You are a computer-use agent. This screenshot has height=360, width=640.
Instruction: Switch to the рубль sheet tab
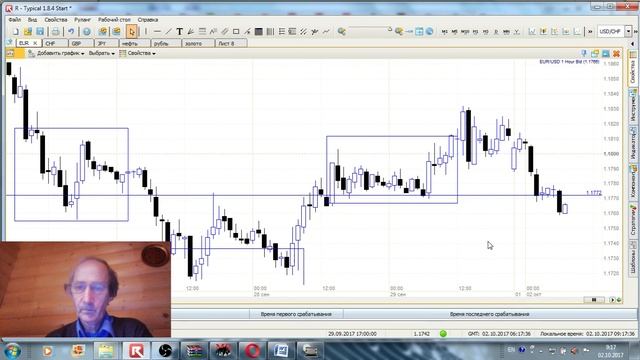click(166, 43)
